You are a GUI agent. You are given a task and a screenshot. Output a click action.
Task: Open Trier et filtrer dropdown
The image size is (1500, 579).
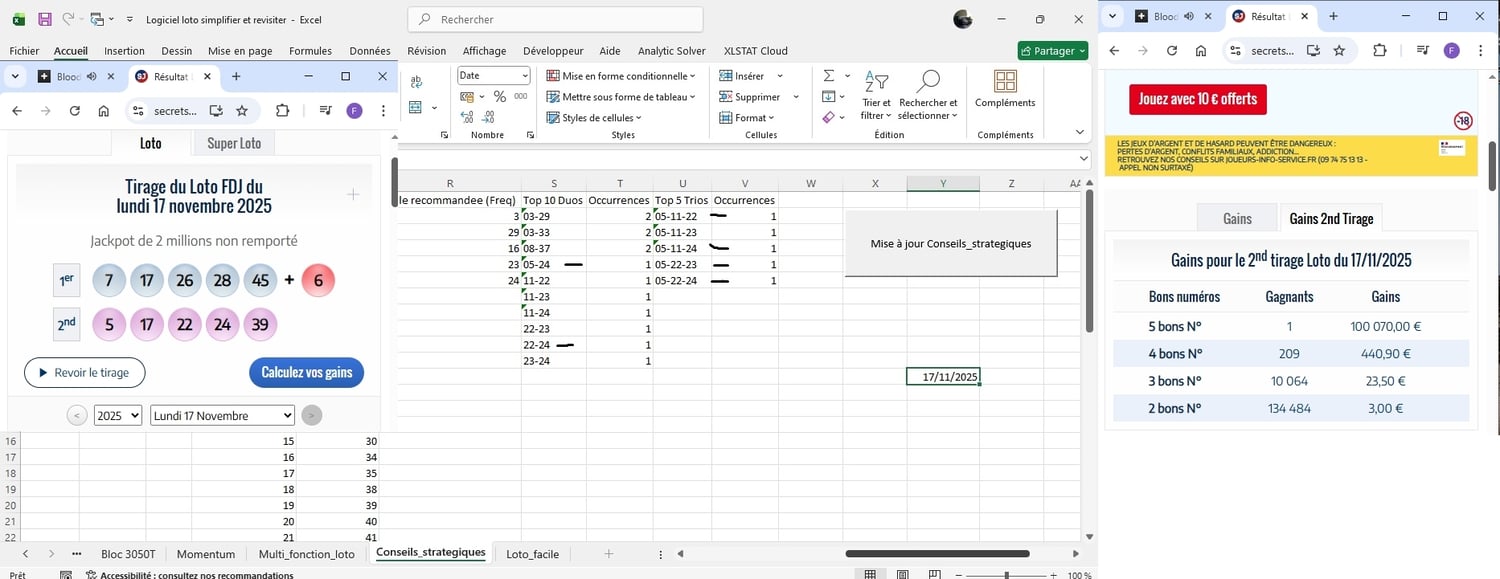[876, 95]
